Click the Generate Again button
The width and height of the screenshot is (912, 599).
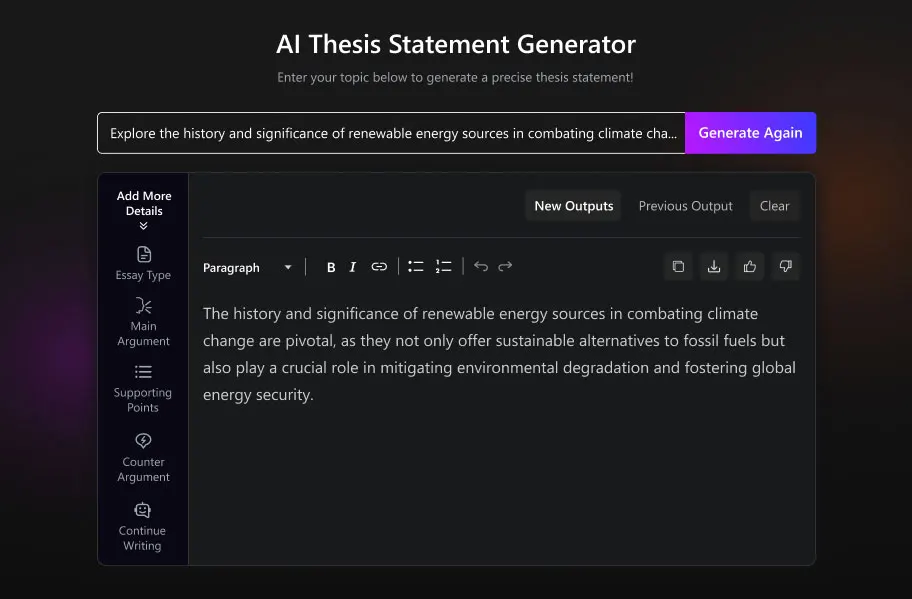750,133
